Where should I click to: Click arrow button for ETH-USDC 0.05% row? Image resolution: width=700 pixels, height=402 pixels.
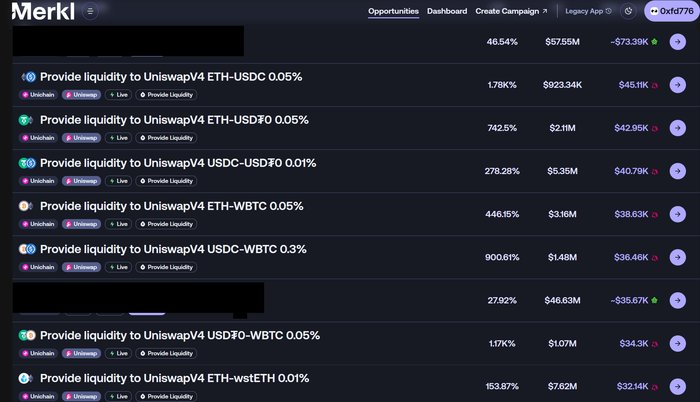[677, 85]
